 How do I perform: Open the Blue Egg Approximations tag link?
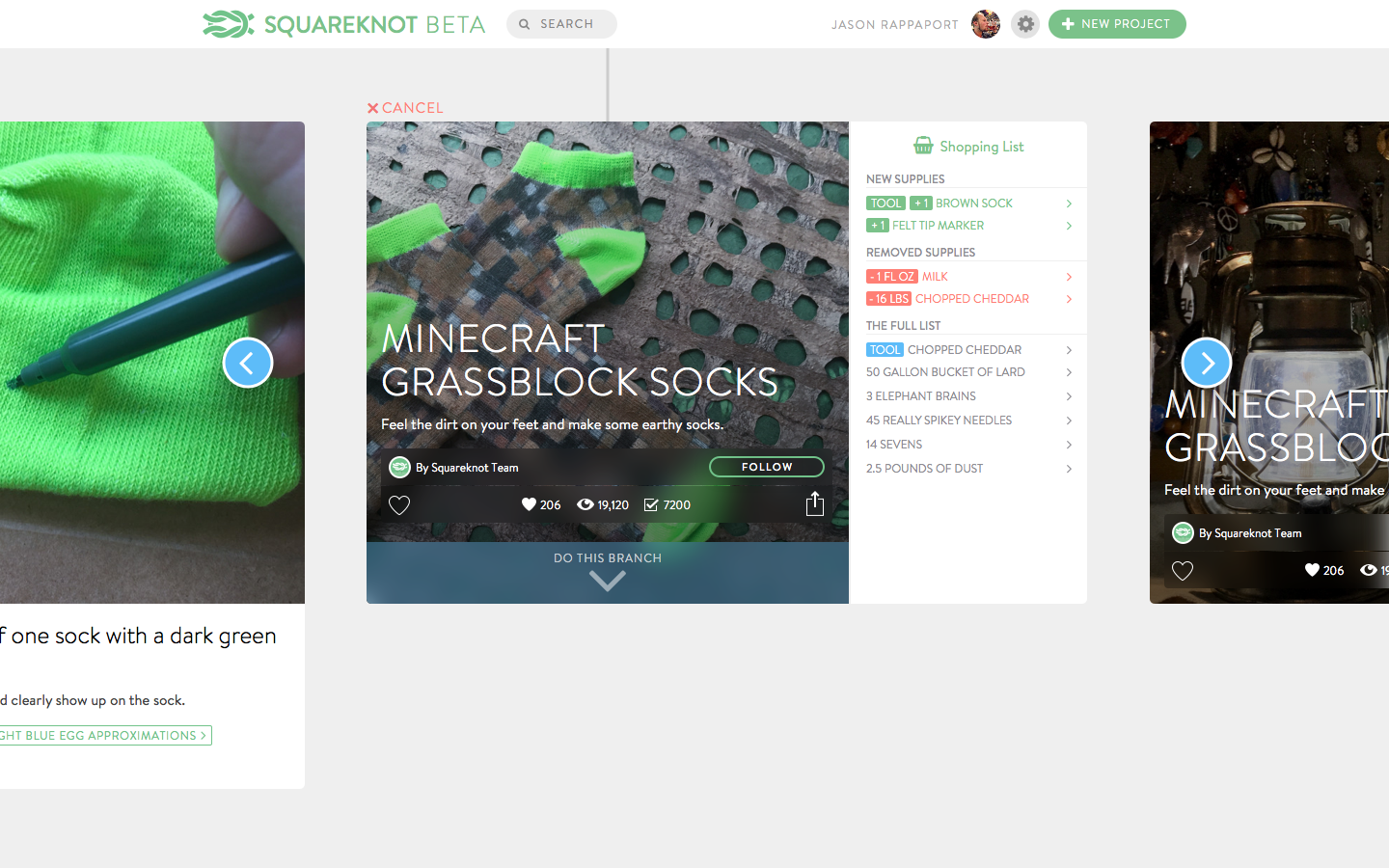click(x=106, y=735)
